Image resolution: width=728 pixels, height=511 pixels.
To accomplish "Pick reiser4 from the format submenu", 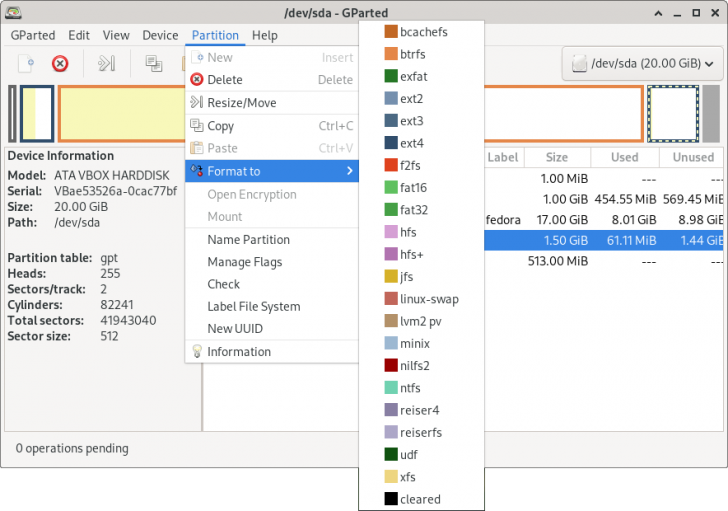I will click(422, 411).
